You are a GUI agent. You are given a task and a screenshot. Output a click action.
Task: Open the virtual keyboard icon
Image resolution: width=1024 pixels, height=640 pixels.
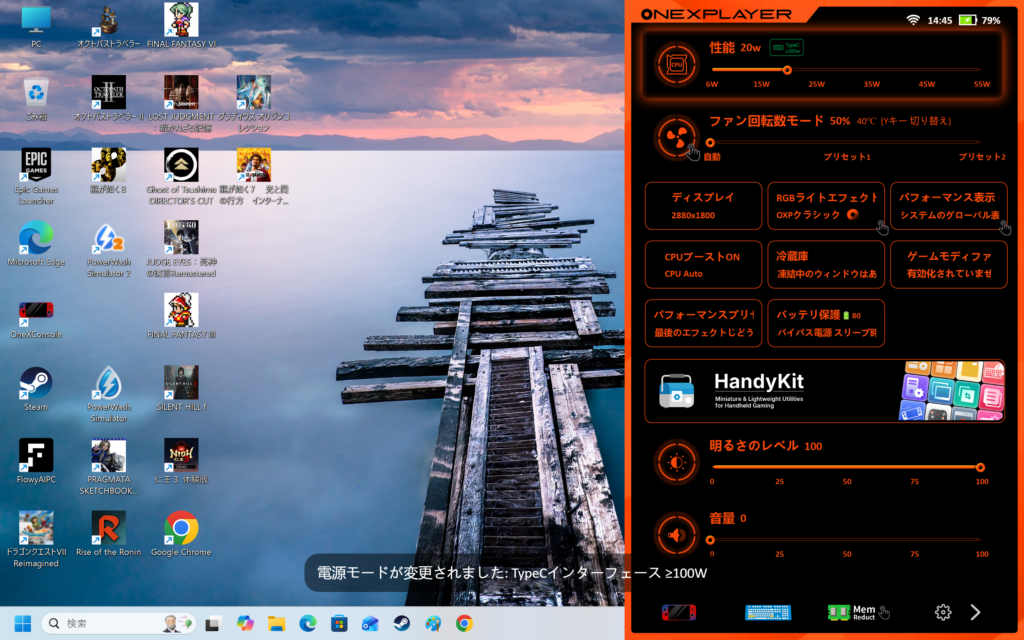point(767,612)
